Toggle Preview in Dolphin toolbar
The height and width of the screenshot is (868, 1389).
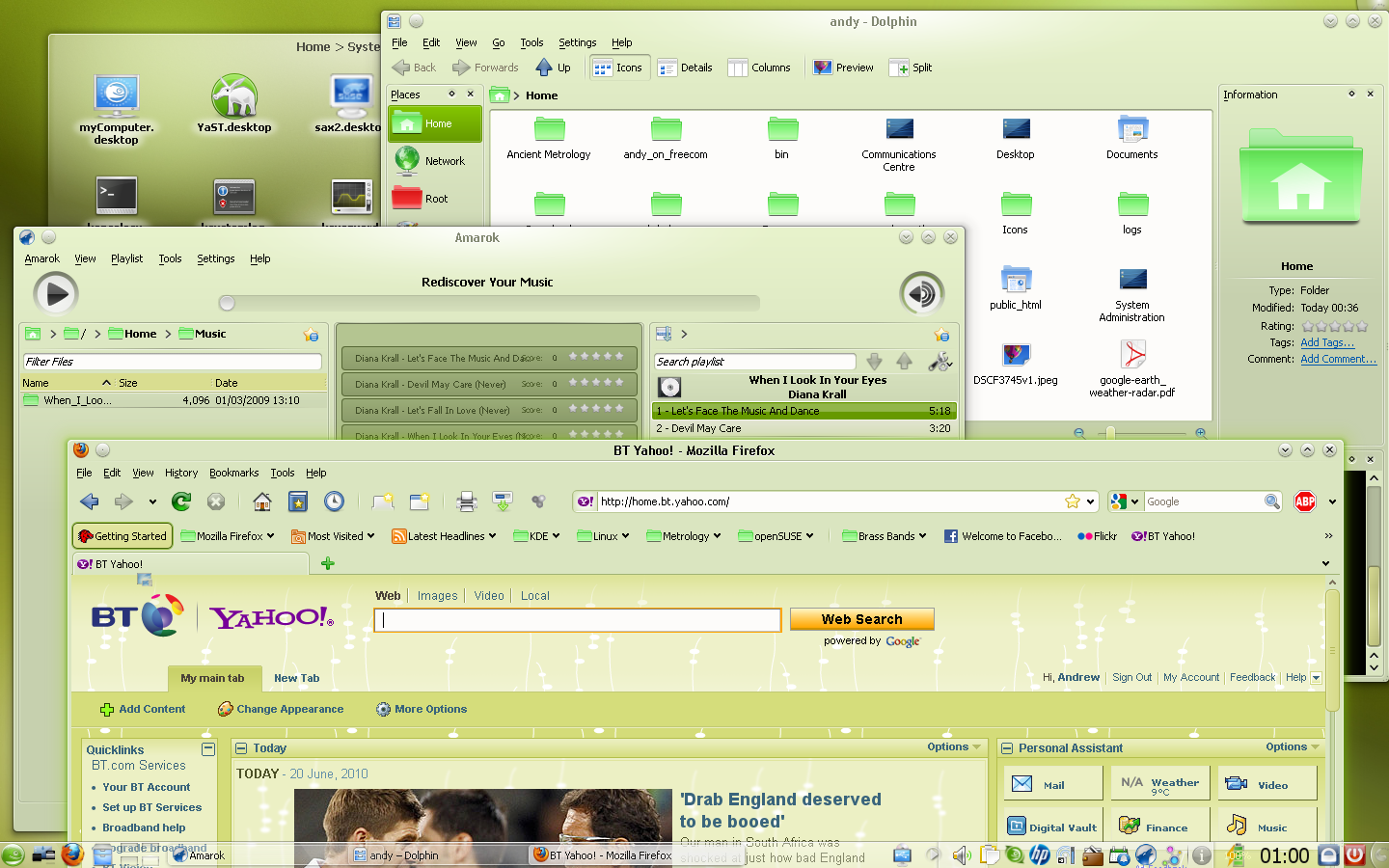843,68
